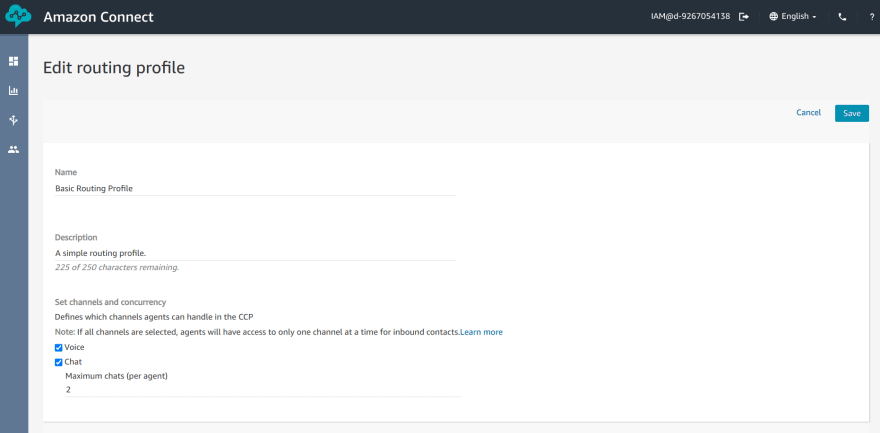Open the routing flow icon in sidebar
The width and height of the screenshot is (880, 433).
coord(13,120)
